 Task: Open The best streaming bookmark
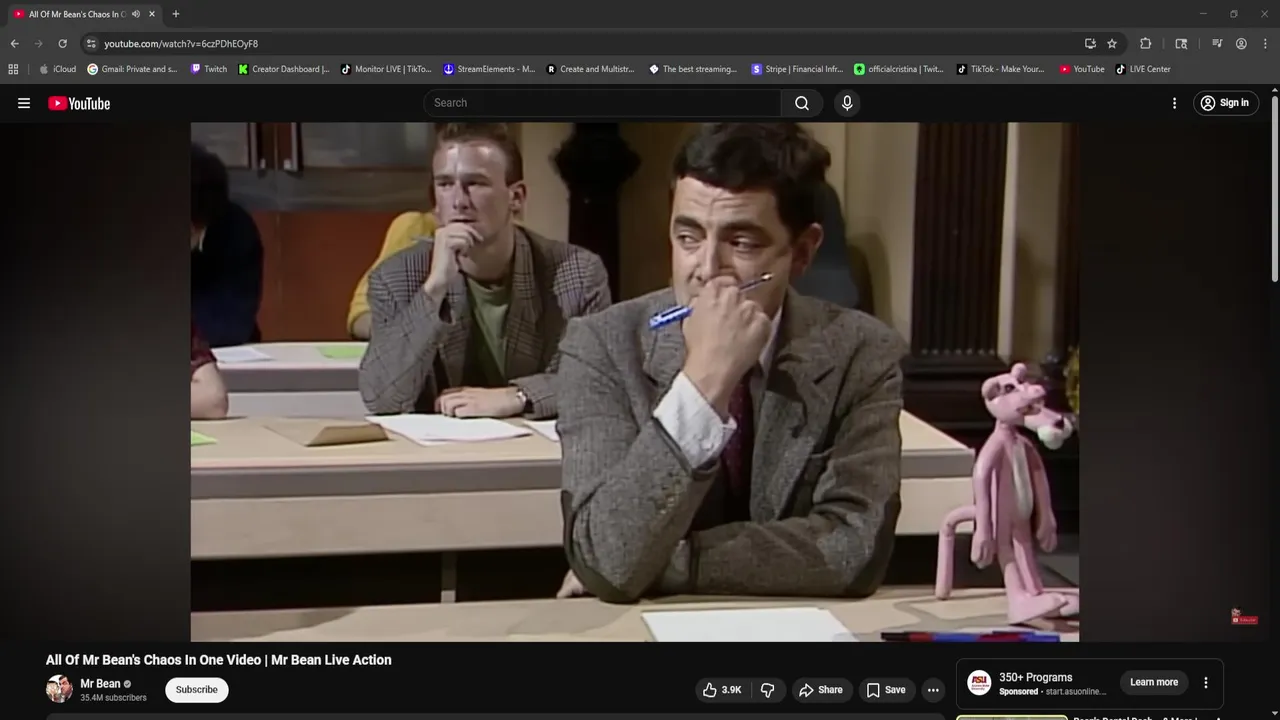pyautogui.click(x=694, y=69)
